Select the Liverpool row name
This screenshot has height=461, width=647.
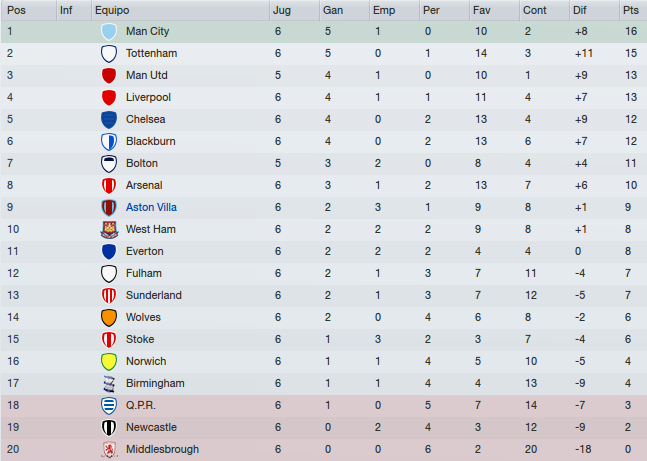[x=148, y=97]
